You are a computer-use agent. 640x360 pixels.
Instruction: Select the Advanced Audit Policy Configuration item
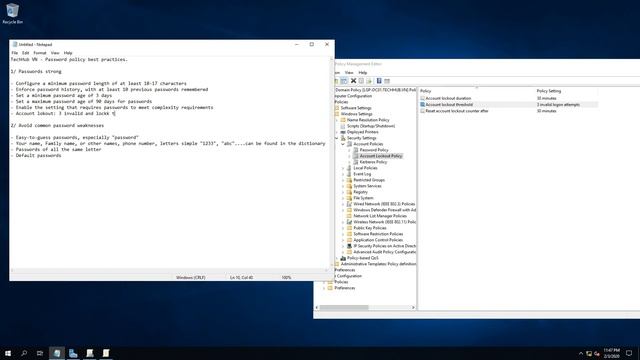[384, 252]
